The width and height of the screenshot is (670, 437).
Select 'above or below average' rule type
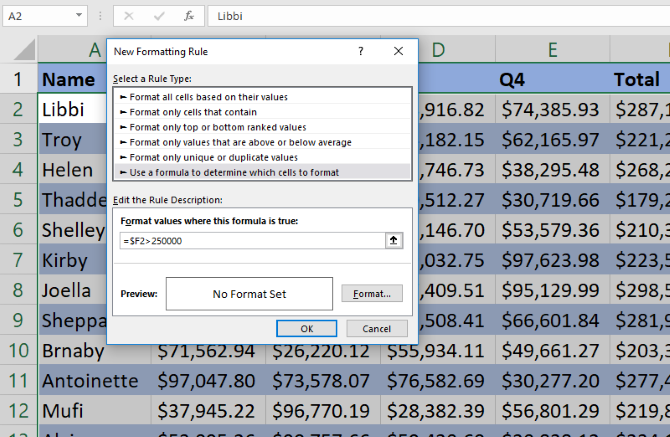click(x=262, y=142)
